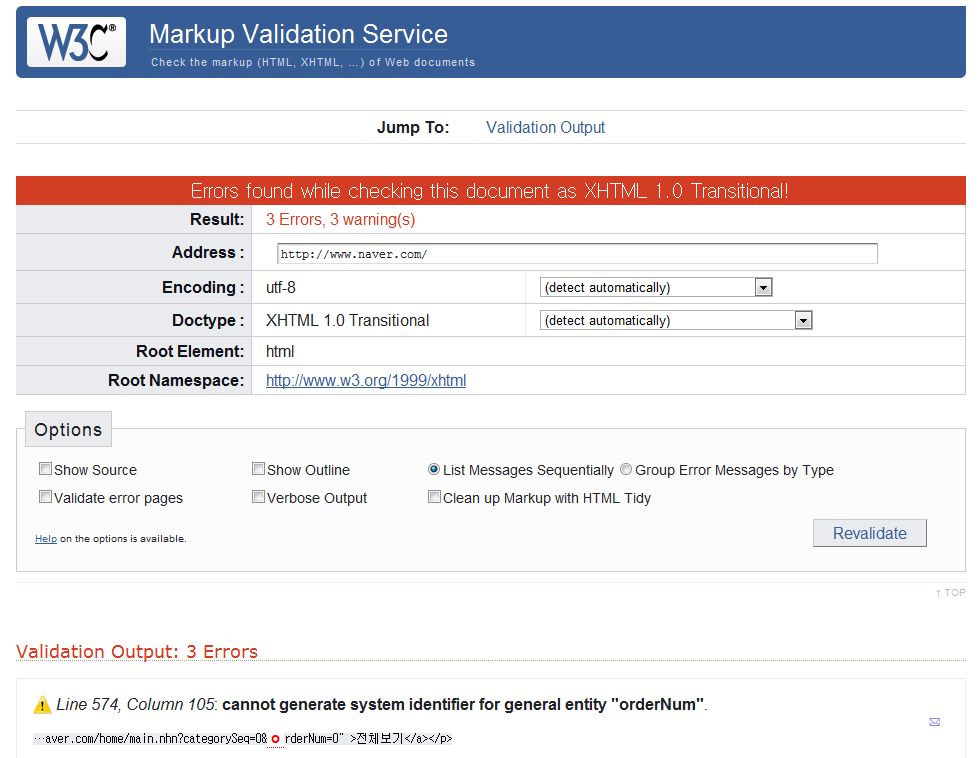Jump to Validation Output section

545,127
